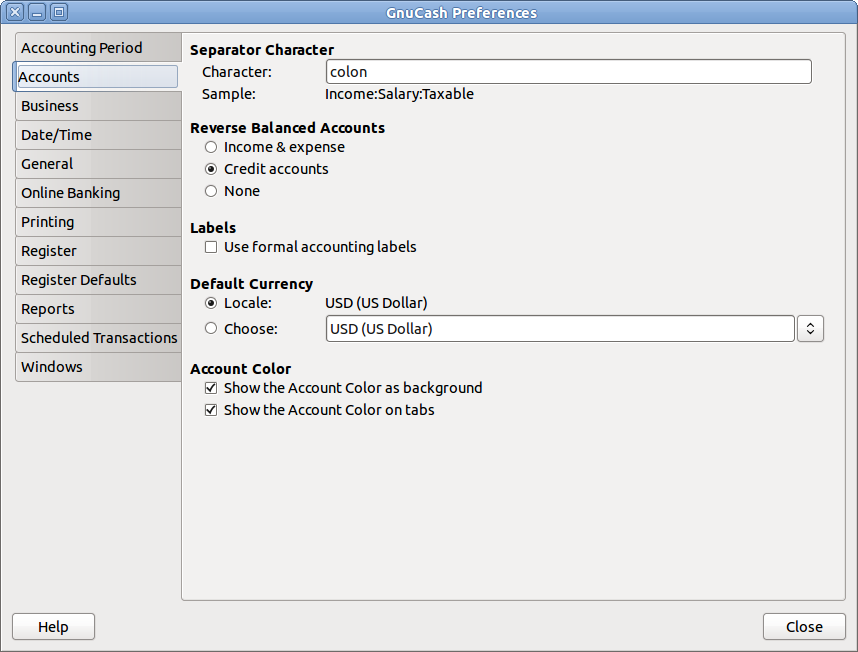
Task: Switch to the Register Defaults tab
Action: 79,280
